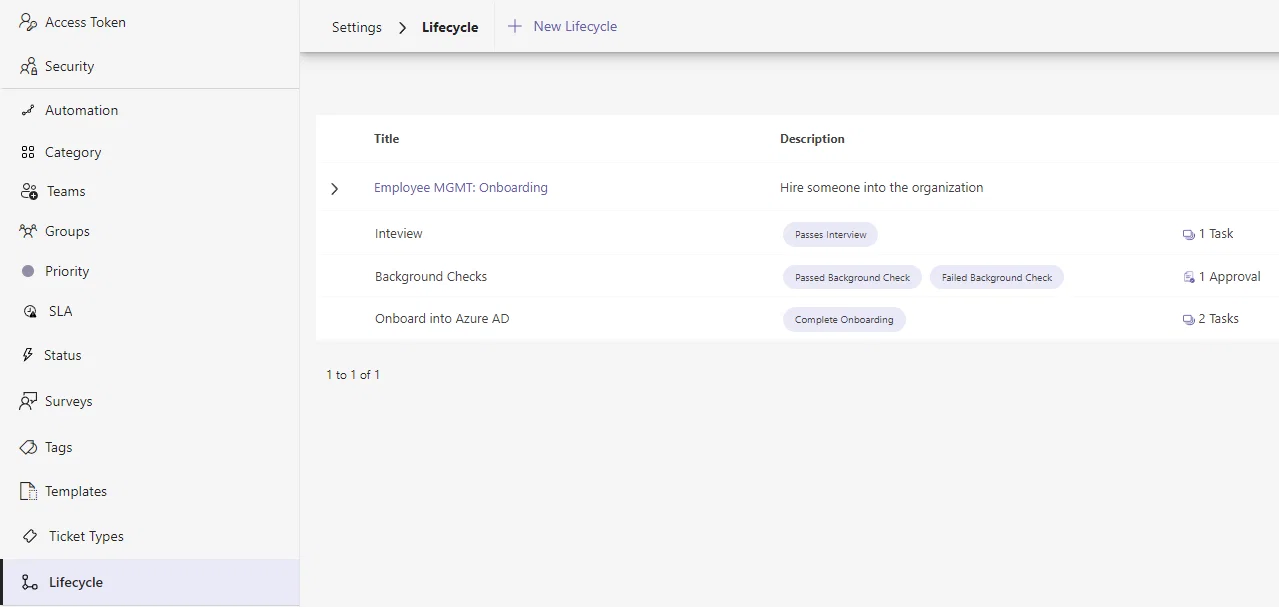Click the Lifecycle breadcrumb label
The height and width of the screenshot is (607, 1279).
tap(450, 27)
